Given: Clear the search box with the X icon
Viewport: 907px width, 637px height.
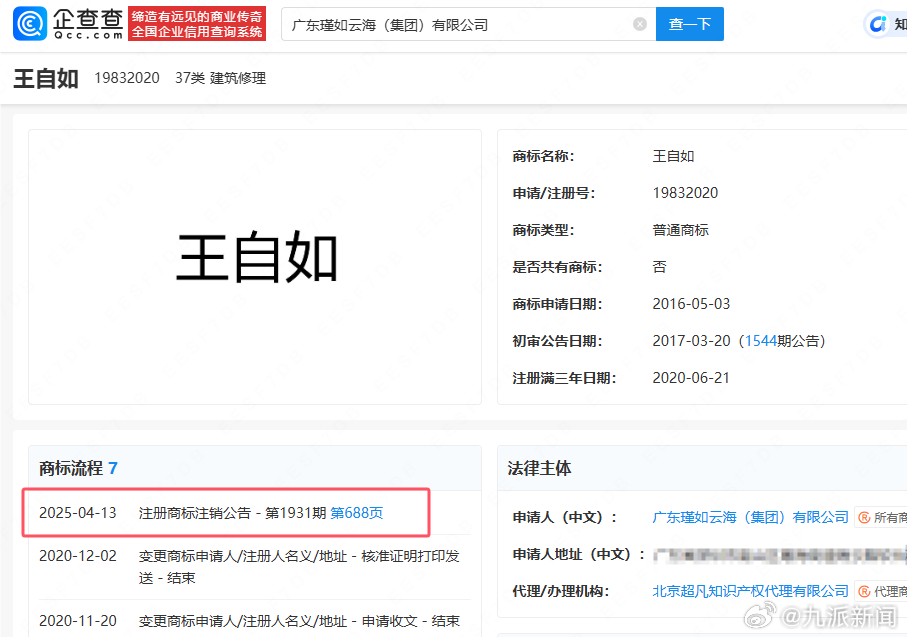Looking at the screenshot, I should click(639, 24).
